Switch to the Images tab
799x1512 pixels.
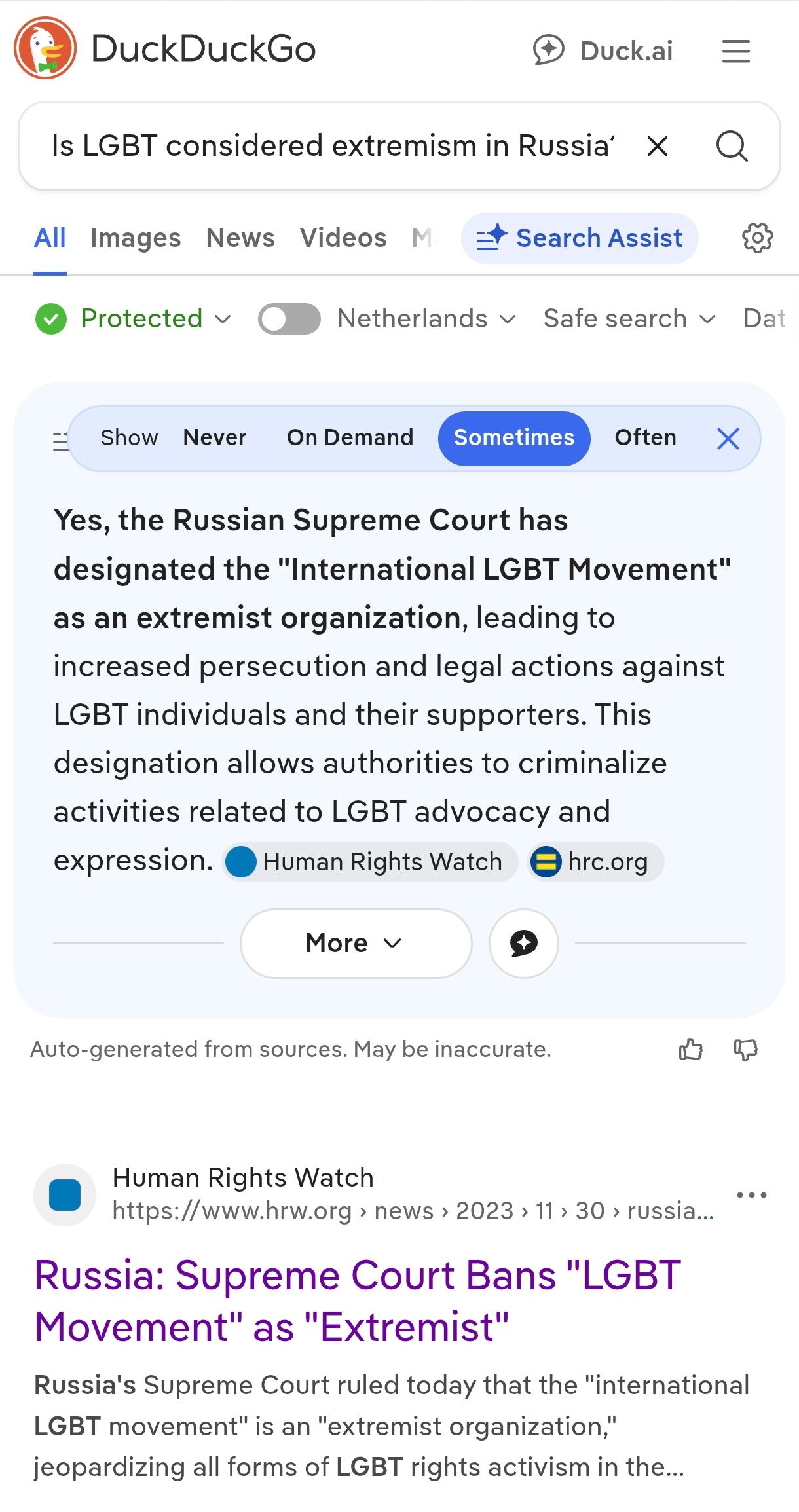(x=136, y=238)
